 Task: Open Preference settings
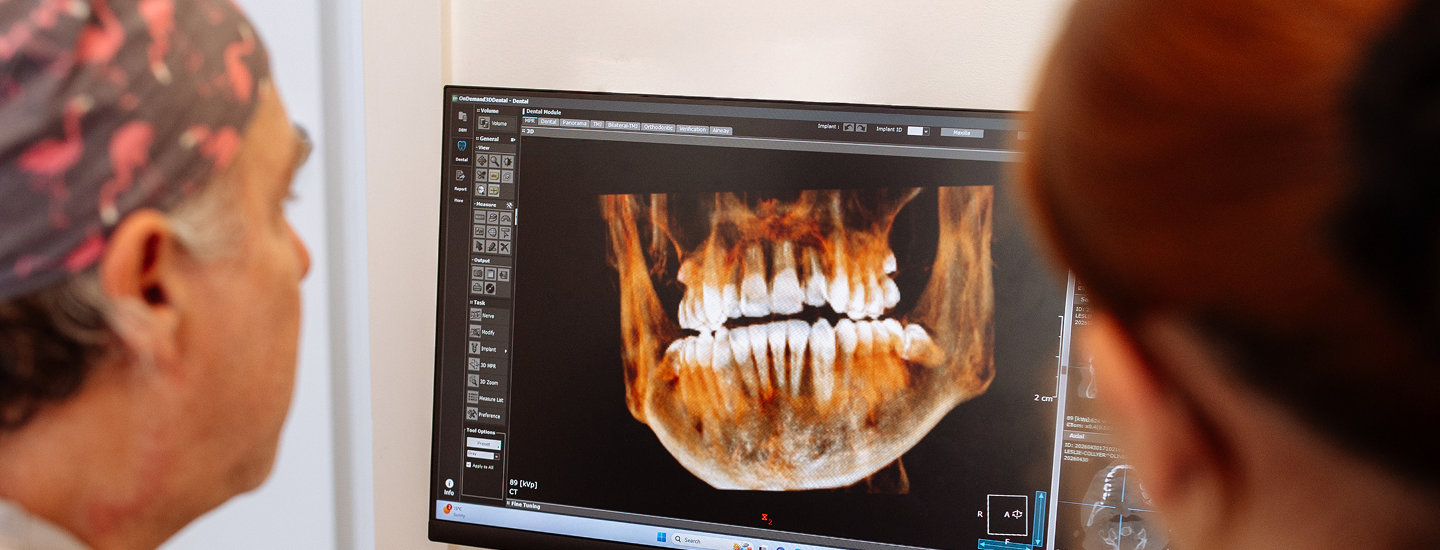486,416
